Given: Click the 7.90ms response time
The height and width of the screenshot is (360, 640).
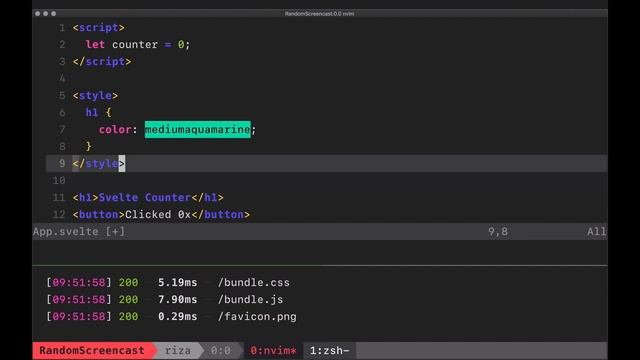Looking at the screenshot, I should pos(177,300).
